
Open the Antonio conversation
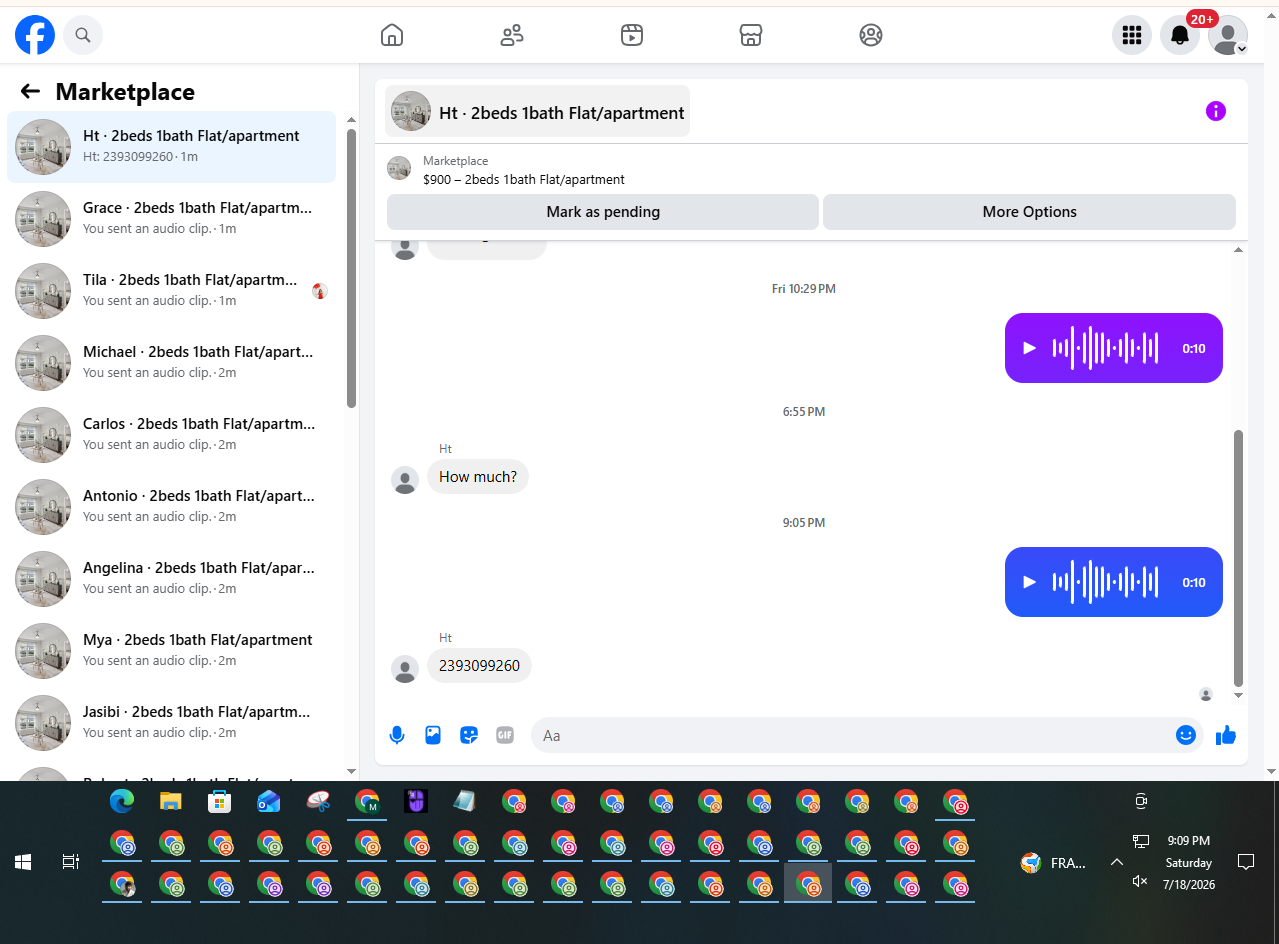click(x=171, y=507)
